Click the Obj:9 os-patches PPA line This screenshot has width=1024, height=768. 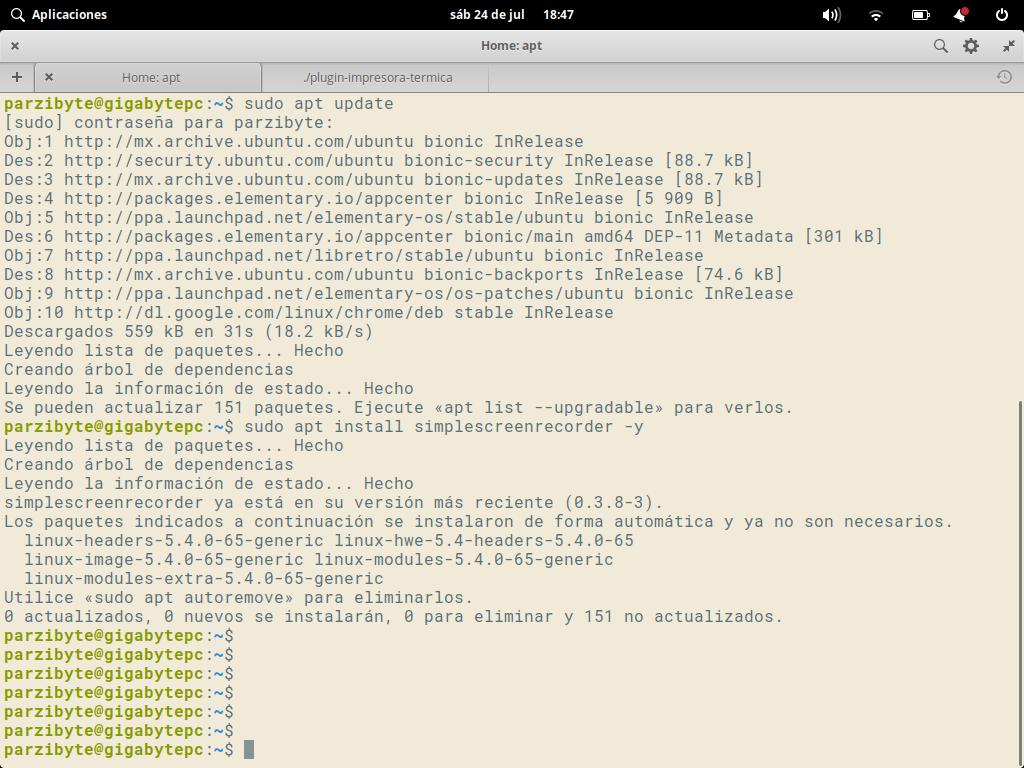pyautogui.click(x=398, y=293)
